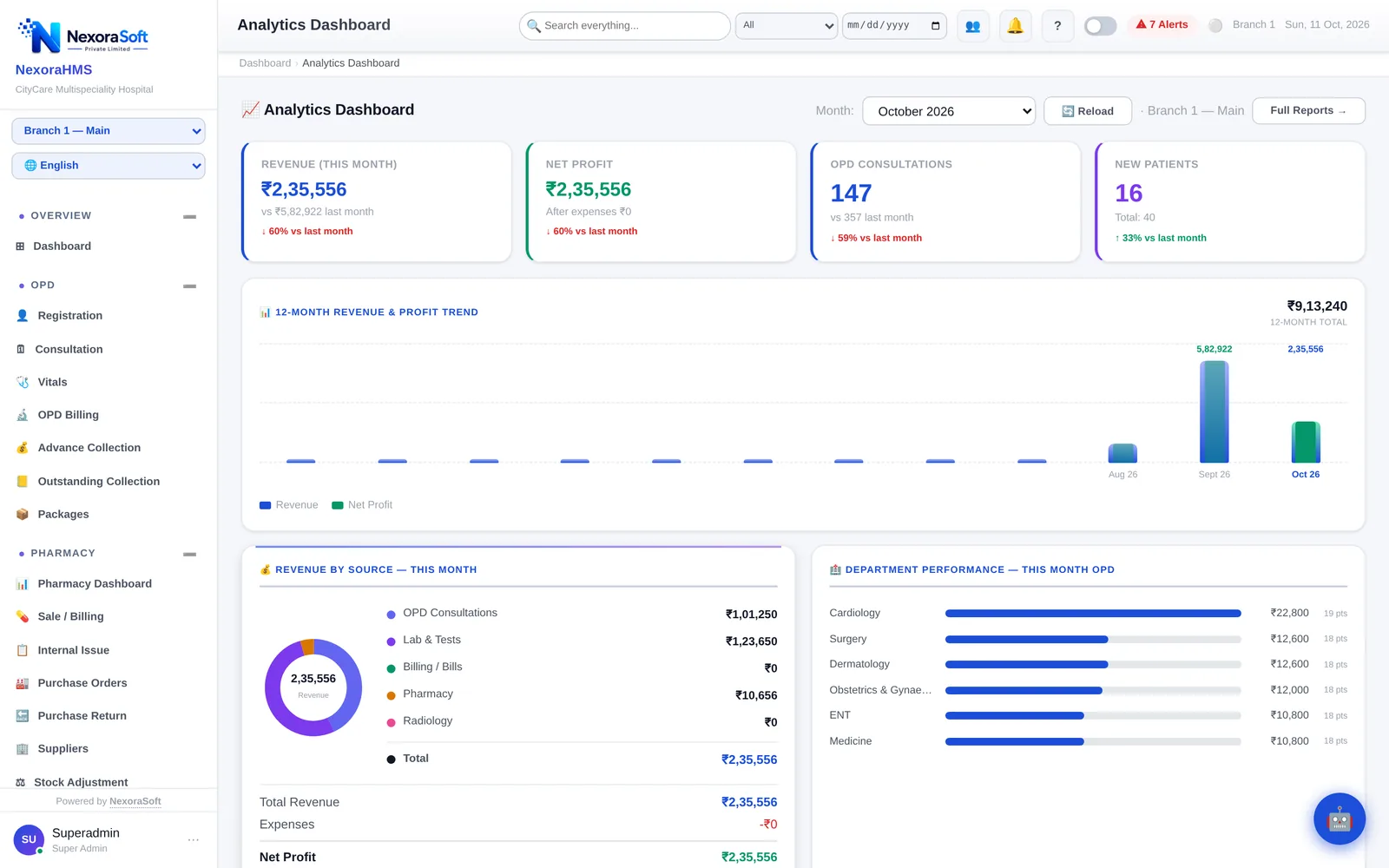Image resolution: width=1389 pixels, height=868 pixels.
Task: Click the Cardiology performance bar
Action: [x=1093, y=614]
